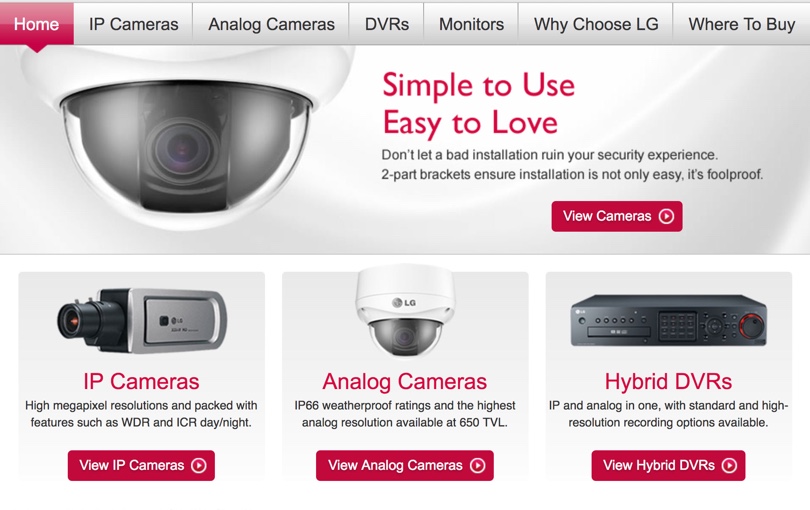Click the View IP Cameras button
This screenshot has width=810, height=510.
(141, 465)
